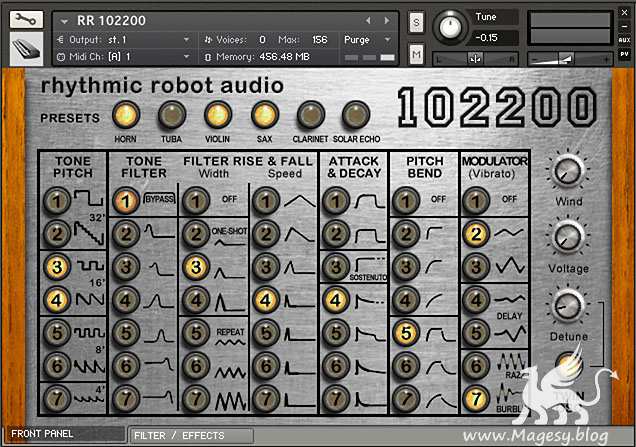
Task: Toggle Tone Pitch button 7 4' wave
Action: coord(57,399)
